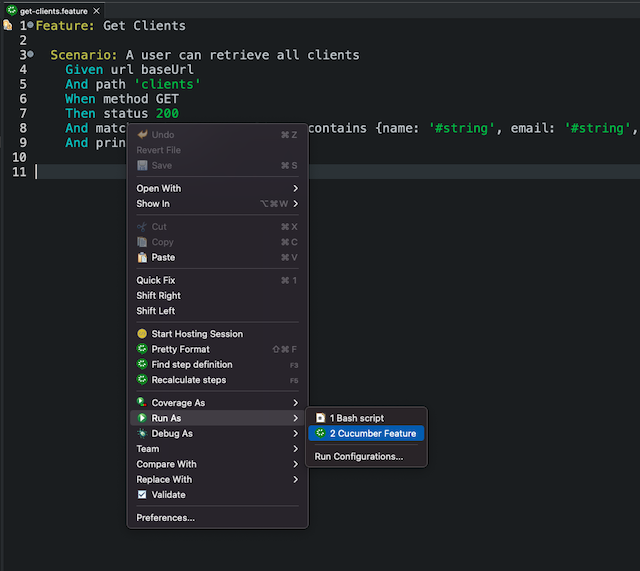Click the Debug As bug icon

click(142, 433)
